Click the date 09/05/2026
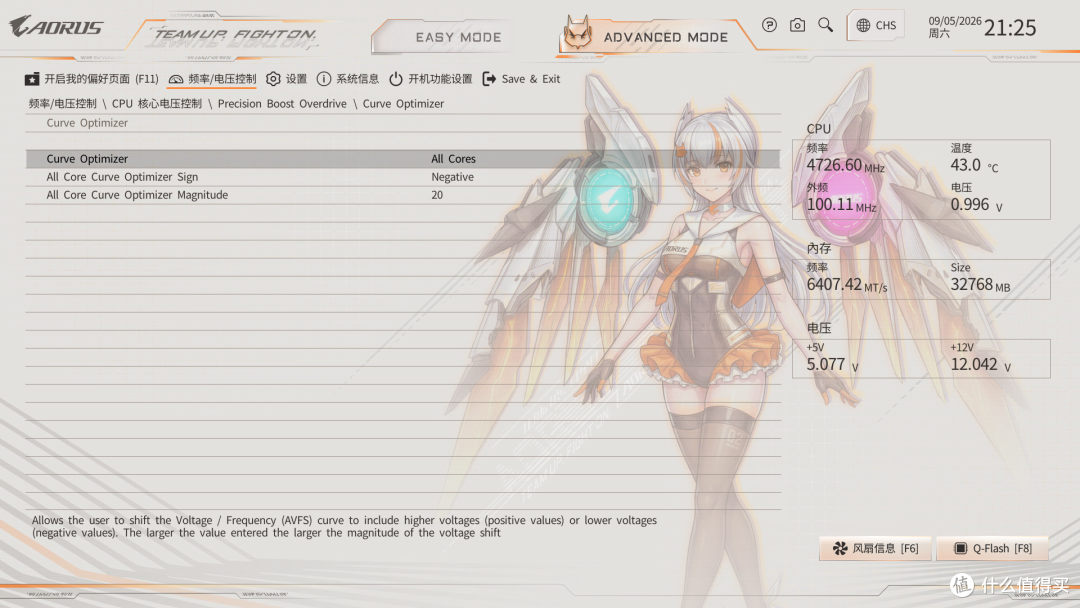 click(955, 21)
